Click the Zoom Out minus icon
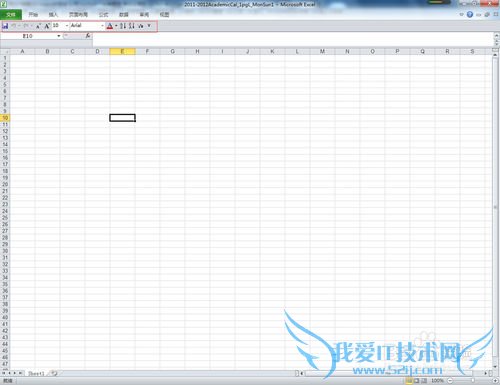The image size is (500, 385). (450, 380)
